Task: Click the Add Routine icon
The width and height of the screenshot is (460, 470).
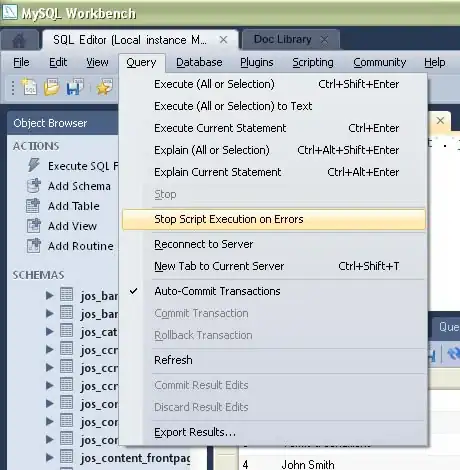Action: [34, 246]
